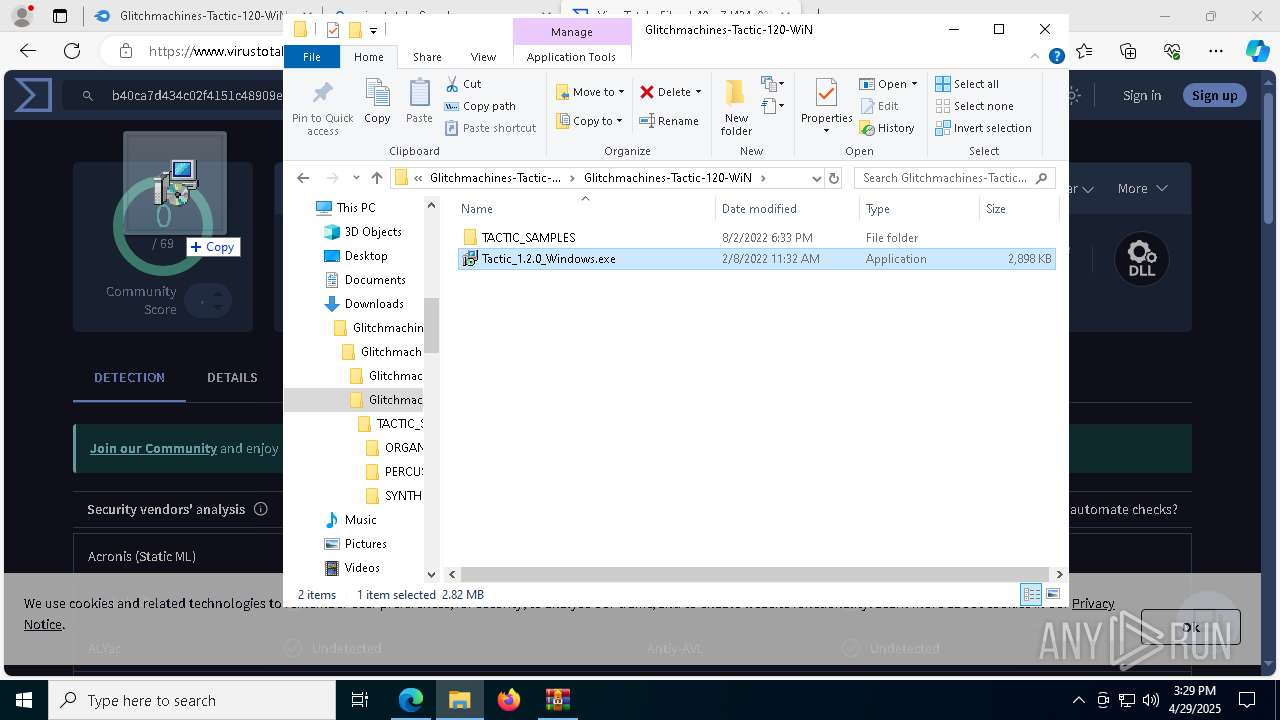Open Delete dropdown arrow

click(x=698, y=92)
